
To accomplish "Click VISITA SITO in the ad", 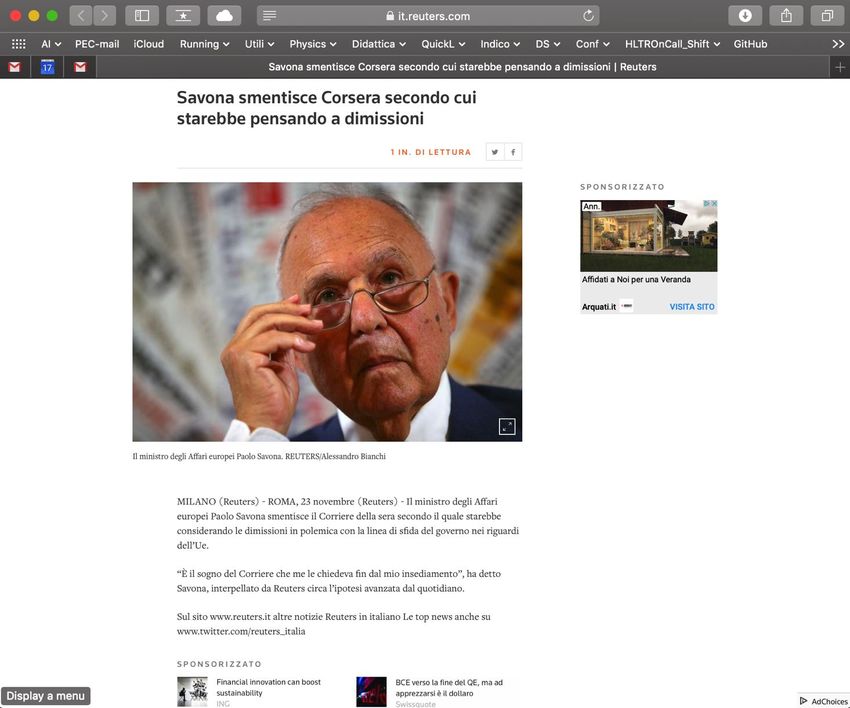I will point(692,307).
